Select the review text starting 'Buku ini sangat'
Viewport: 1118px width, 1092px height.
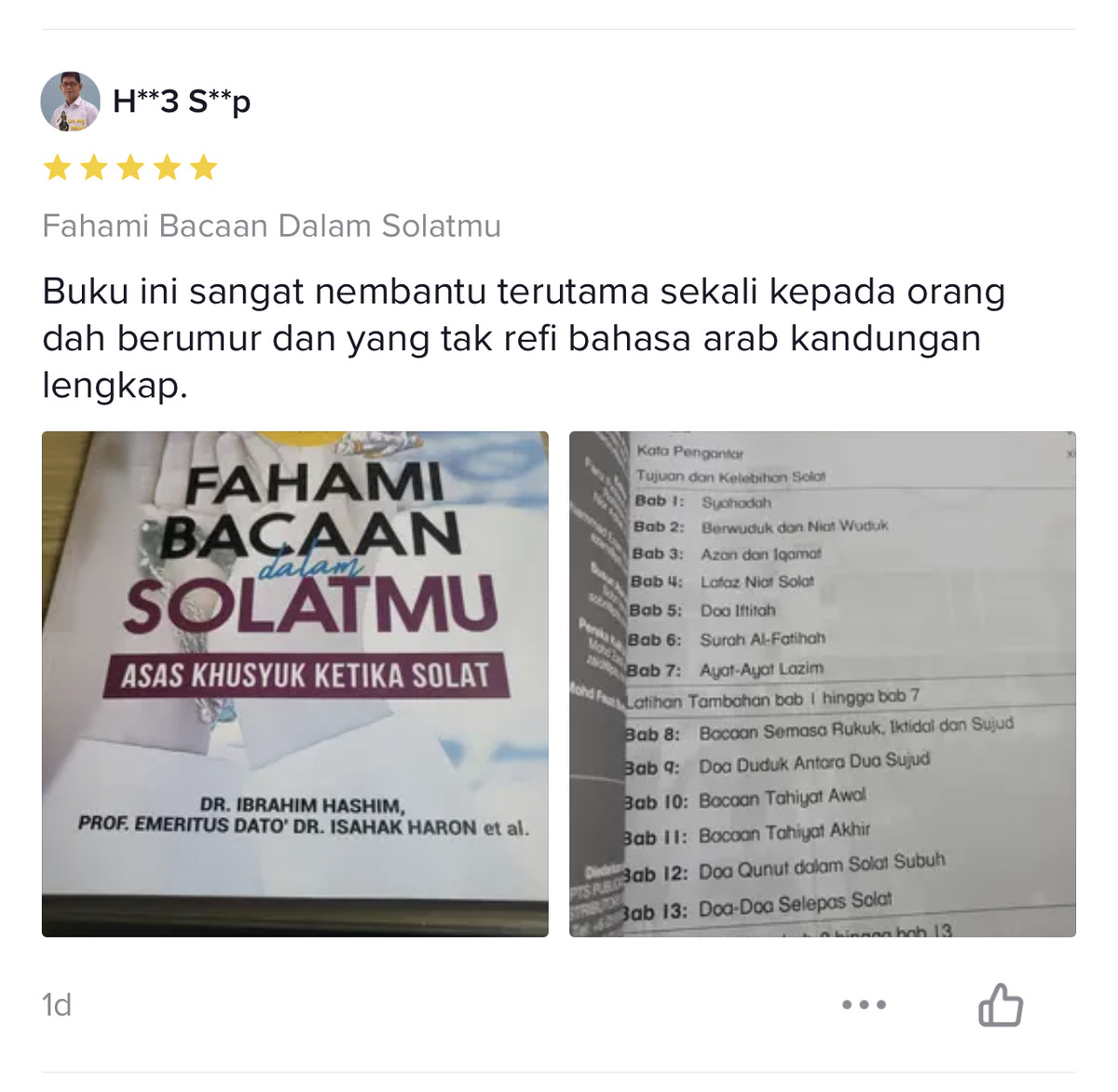pos(524,338)
